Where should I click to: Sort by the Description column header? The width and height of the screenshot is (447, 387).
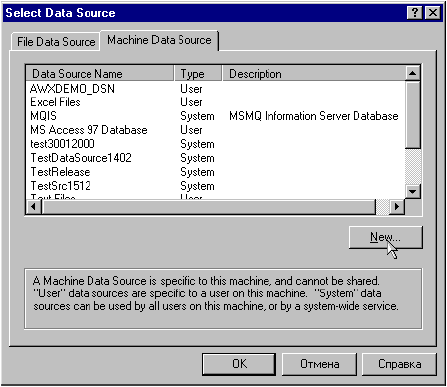(x=314, y=74)
